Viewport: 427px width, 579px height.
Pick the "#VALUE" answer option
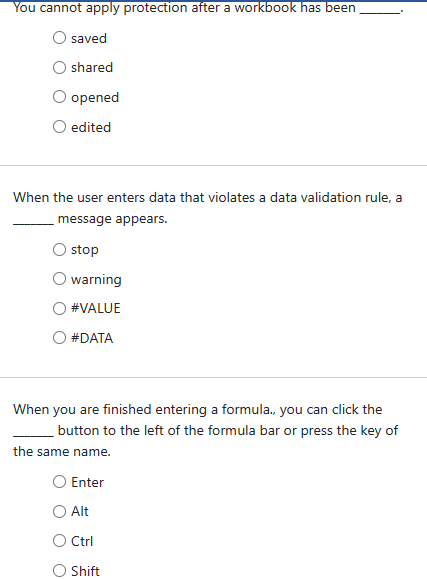coord(59,308)
